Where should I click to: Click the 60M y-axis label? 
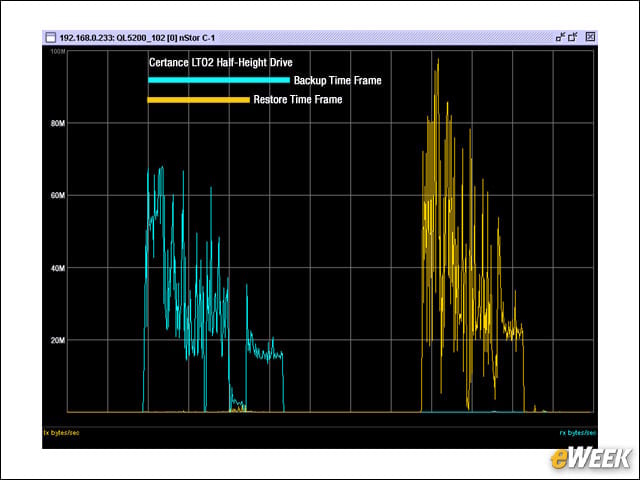click(58, 196)
